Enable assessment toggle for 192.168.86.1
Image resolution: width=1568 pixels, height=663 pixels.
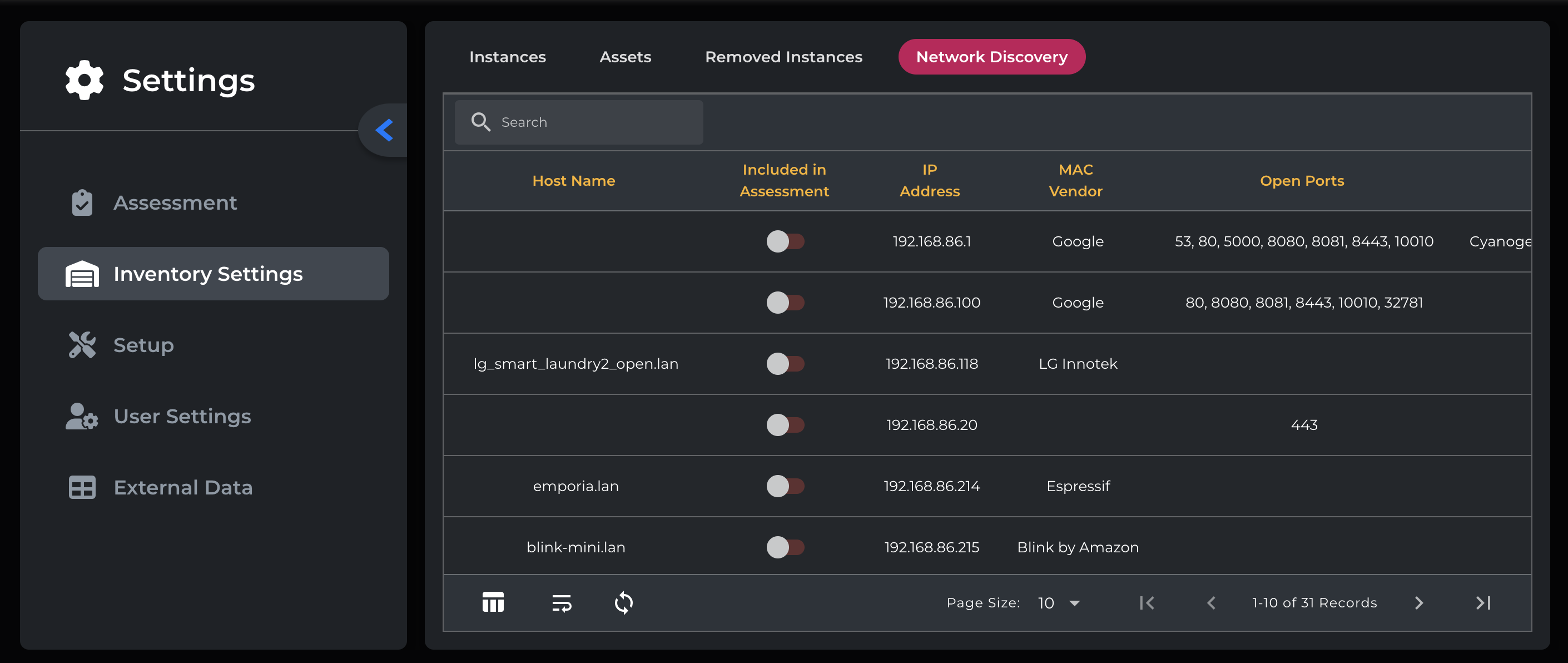785,242
